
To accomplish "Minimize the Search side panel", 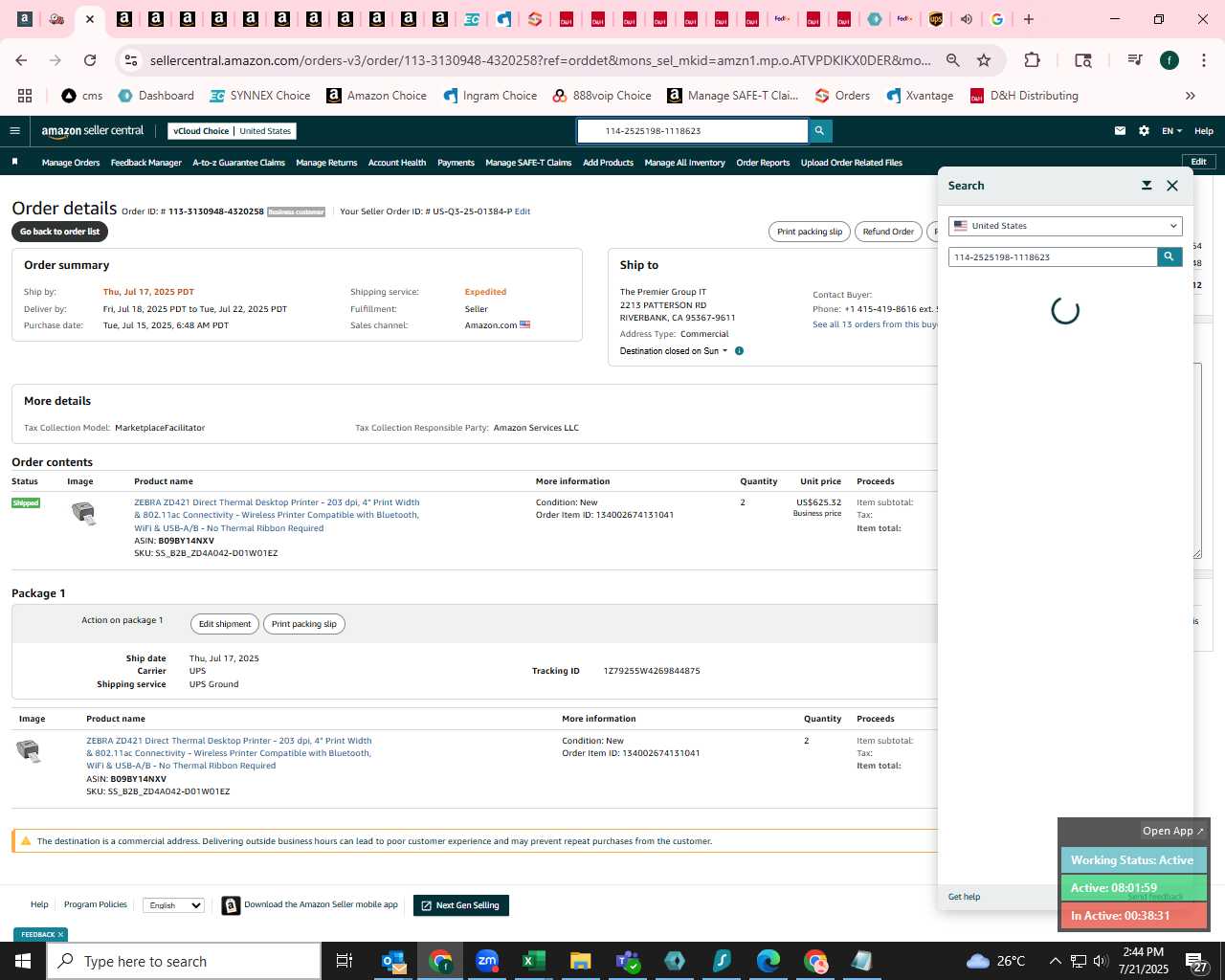I will pyautogui.click(x=1147, y=186).
